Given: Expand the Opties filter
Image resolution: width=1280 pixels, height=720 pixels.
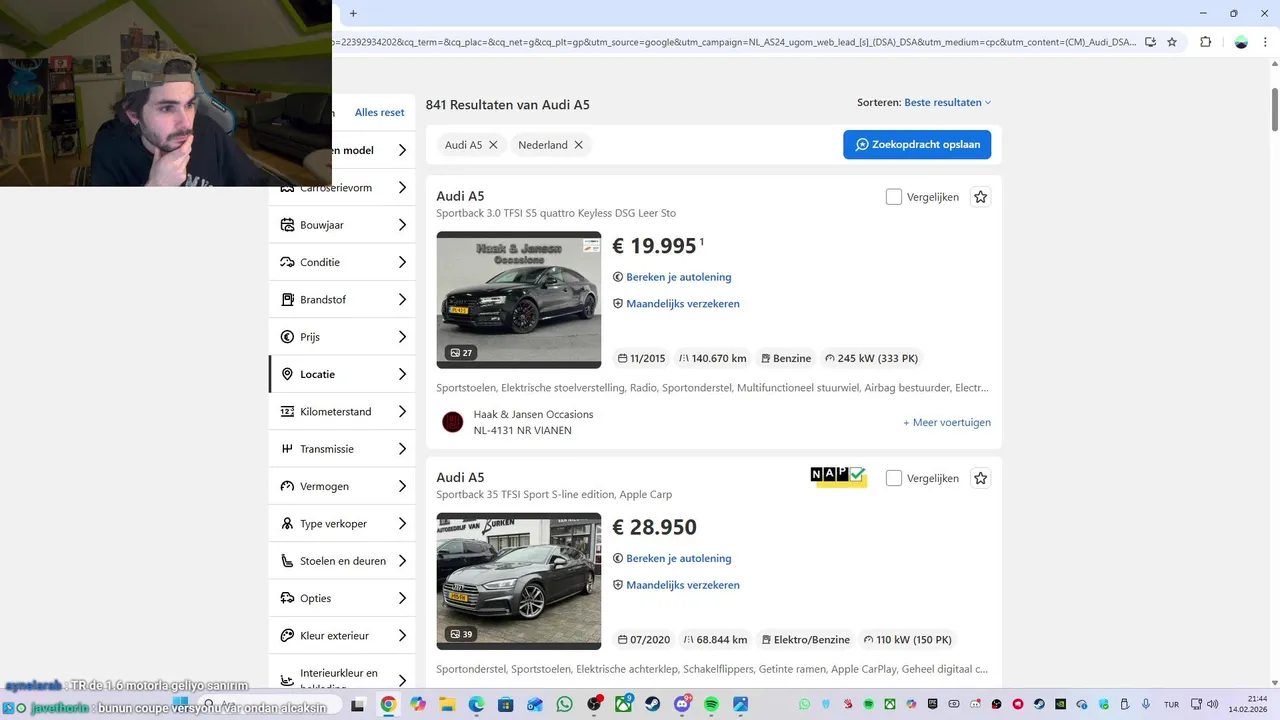Looking at the screenshot, I should [342, 598].
